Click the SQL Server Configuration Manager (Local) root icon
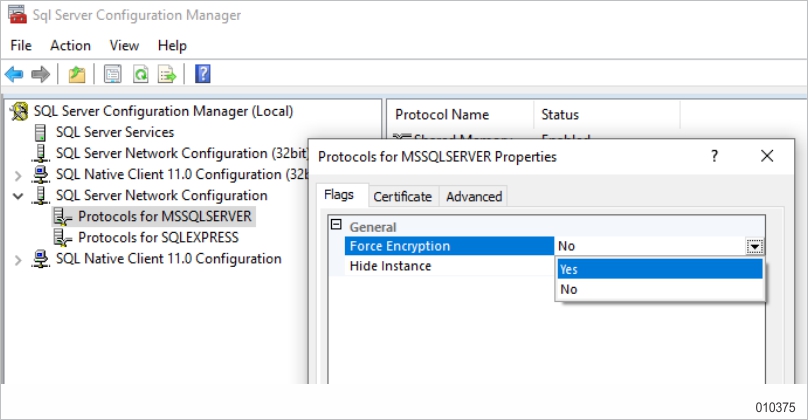The width and height of the screenshot is (808, 420). point(19,111)
